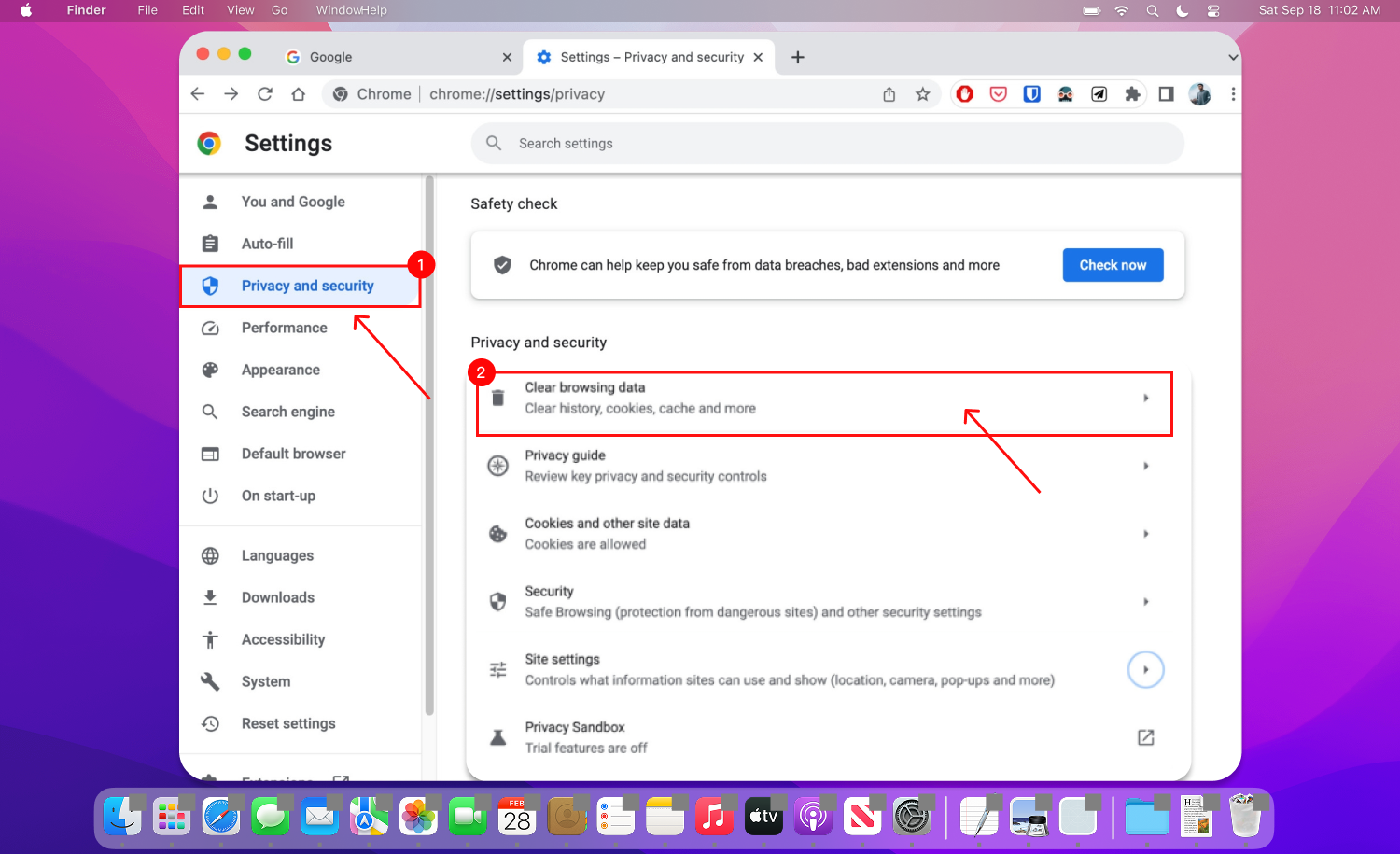
Task: Expand the tab search chevron
Action: (1233, 57)
